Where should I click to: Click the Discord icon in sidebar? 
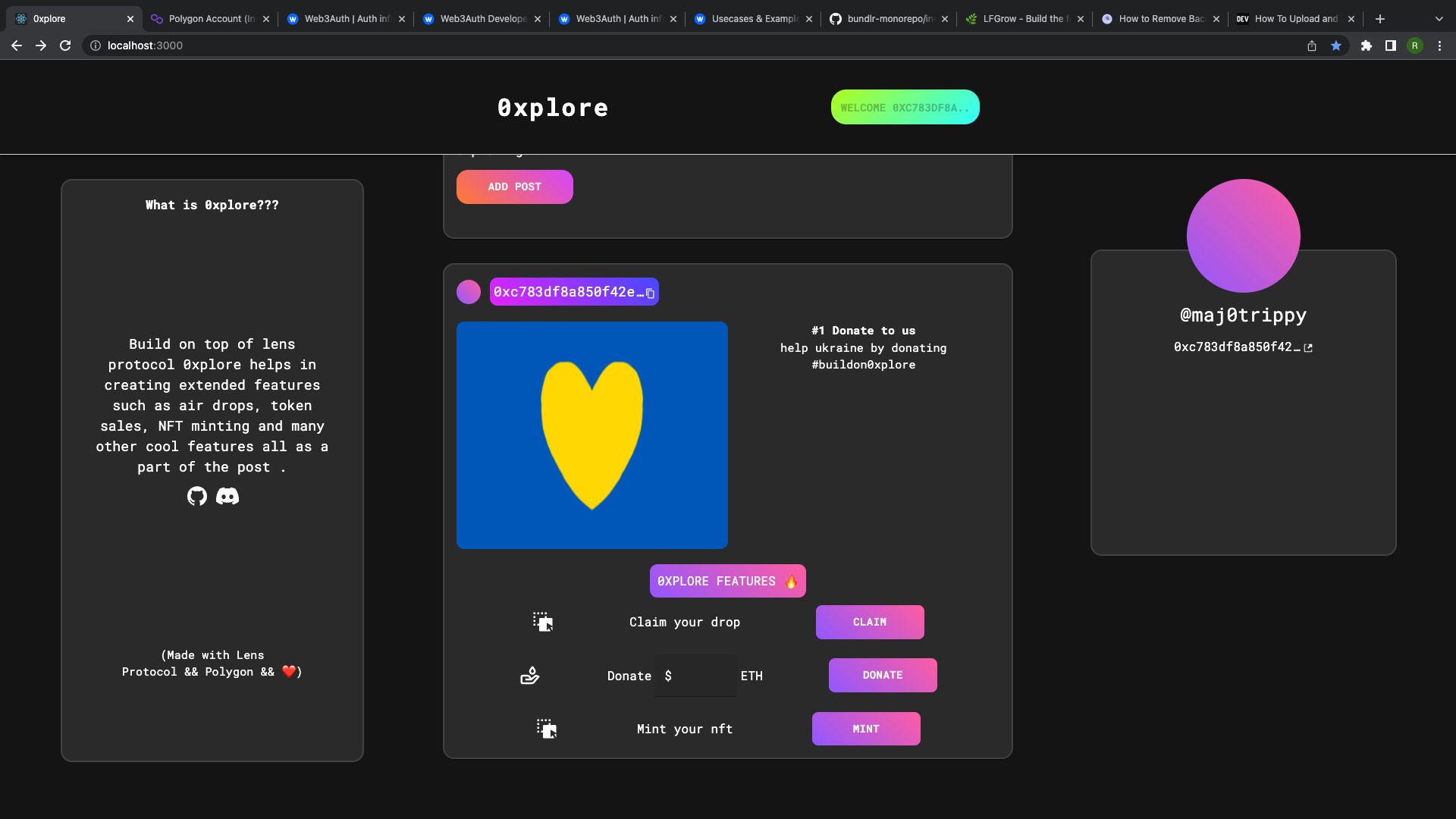pos(227,495)
